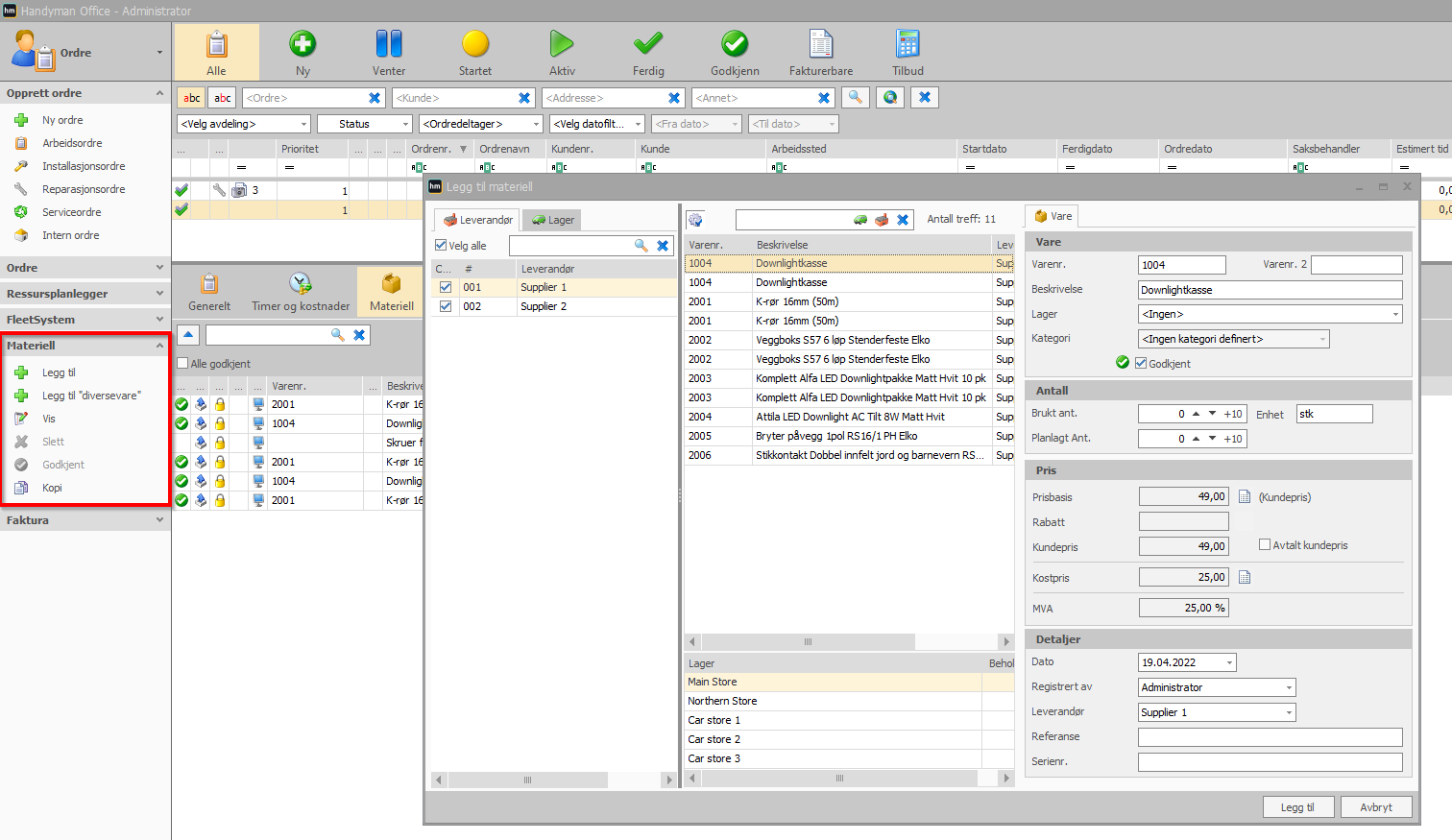The height and width of the screenshot is (840, 1452).
Task: Enable Avtalt kundepris checkbox
Action: [x=1265, y=544]
